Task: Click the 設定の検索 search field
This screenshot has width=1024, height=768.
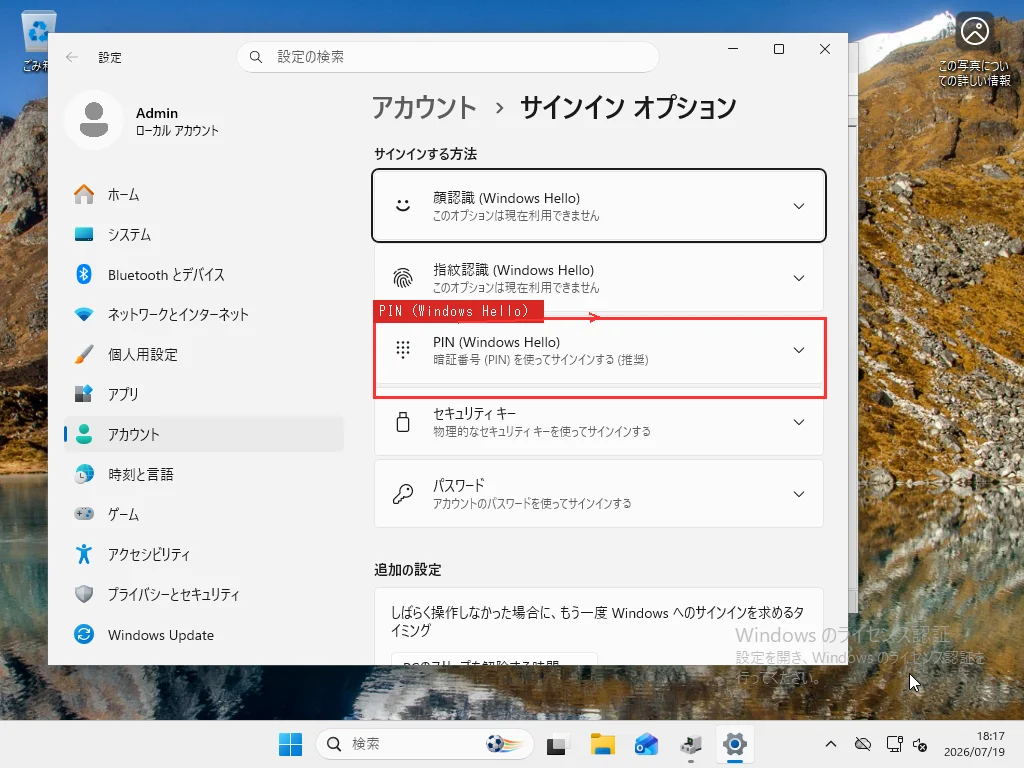Action: (448, 57)
